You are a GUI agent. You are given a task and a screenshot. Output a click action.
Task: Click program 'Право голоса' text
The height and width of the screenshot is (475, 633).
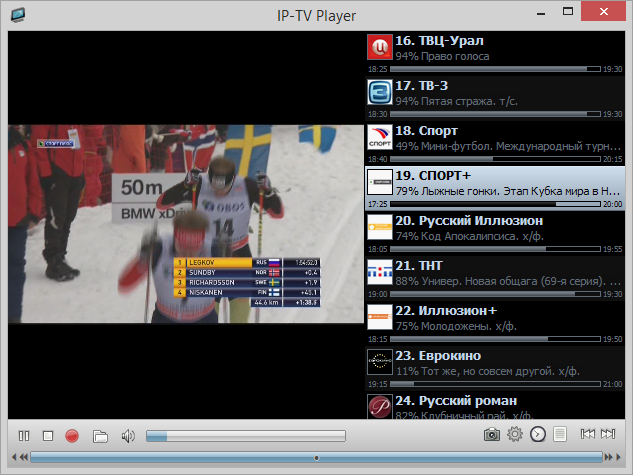click(x=455, y=56)
